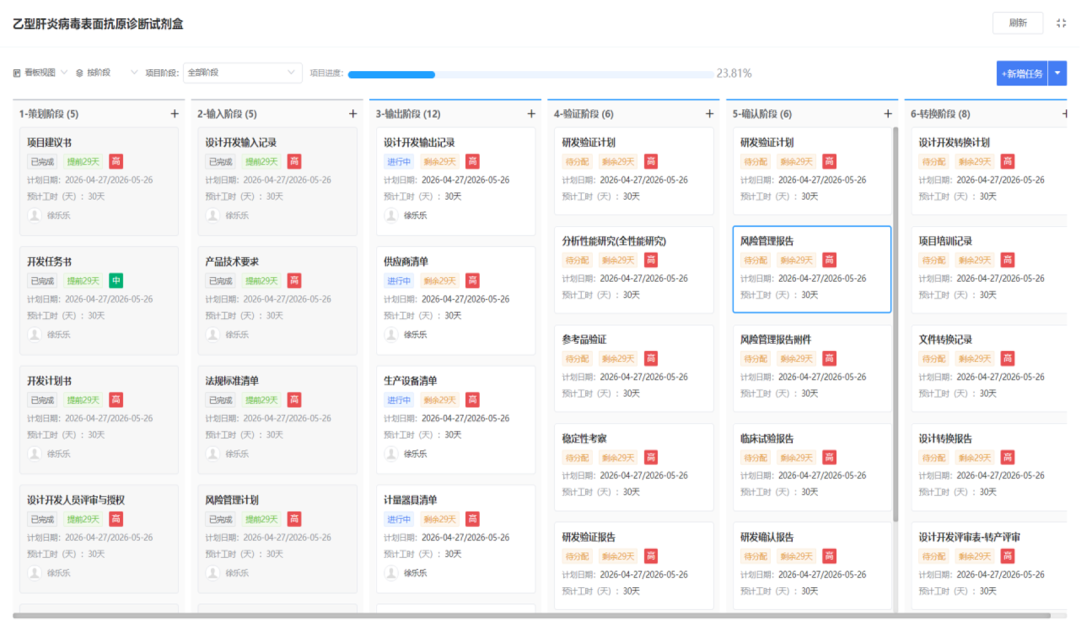Click assignee avatar on 产品技术要求 card
The image size is (1080, 627).
pyautogui.click(x=213, y=334)
